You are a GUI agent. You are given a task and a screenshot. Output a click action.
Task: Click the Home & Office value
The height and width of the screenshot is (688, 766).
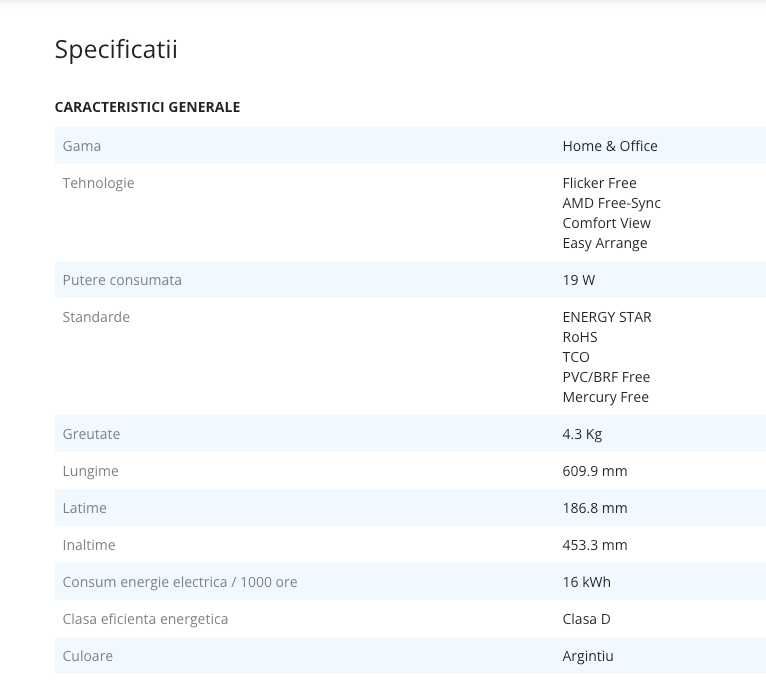610,146
